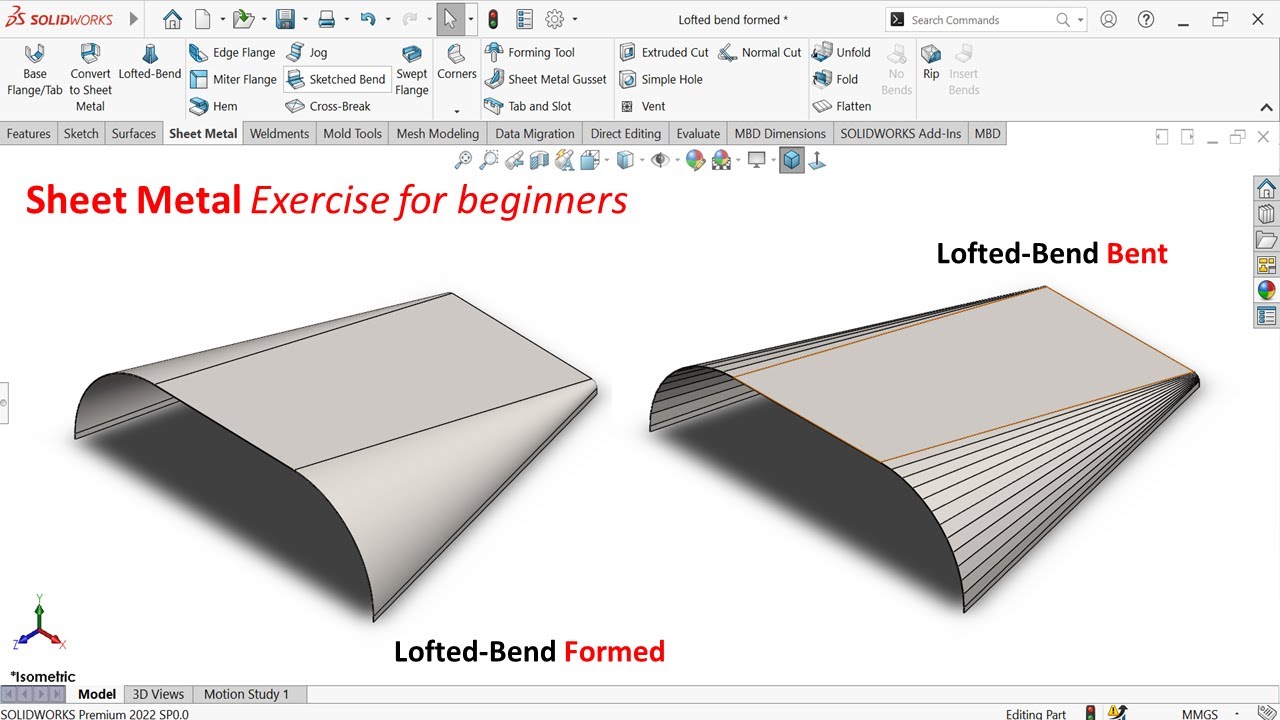
Task: Insert a Cross-Break
Action: click(328, 106)
